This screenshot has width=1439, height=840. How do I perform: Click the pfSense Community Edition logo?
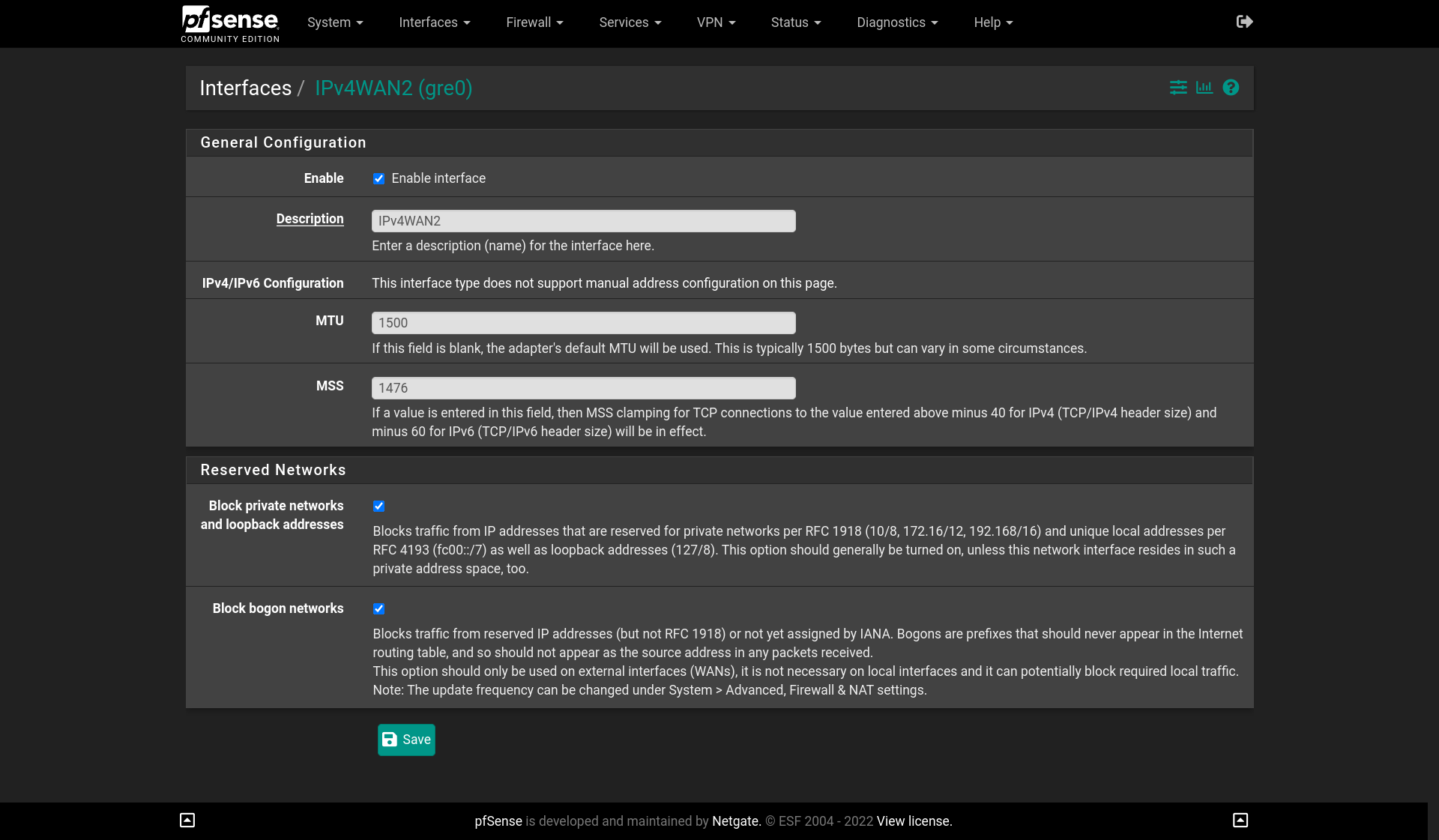[x=230, y=23]
